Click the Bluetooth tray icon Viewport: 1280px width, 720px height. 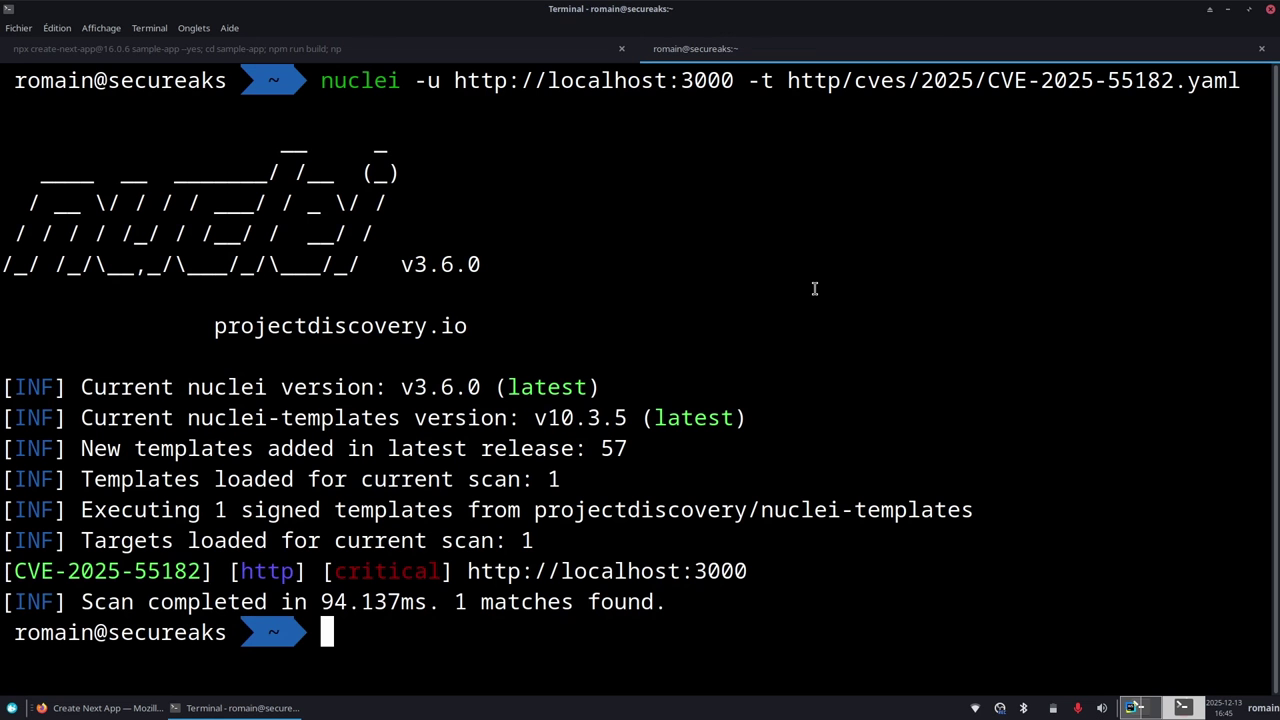(1023, 708)
